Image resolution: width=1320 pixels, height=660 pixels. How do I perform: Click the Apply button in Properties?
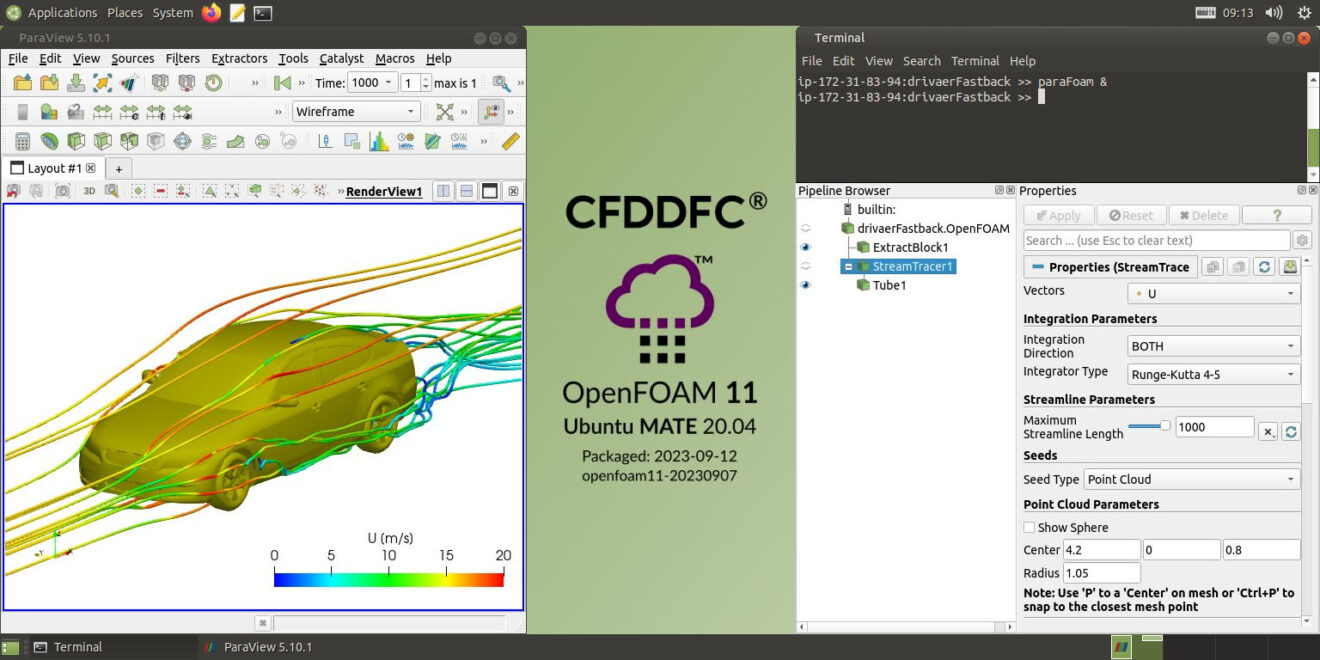point(1057,214)
